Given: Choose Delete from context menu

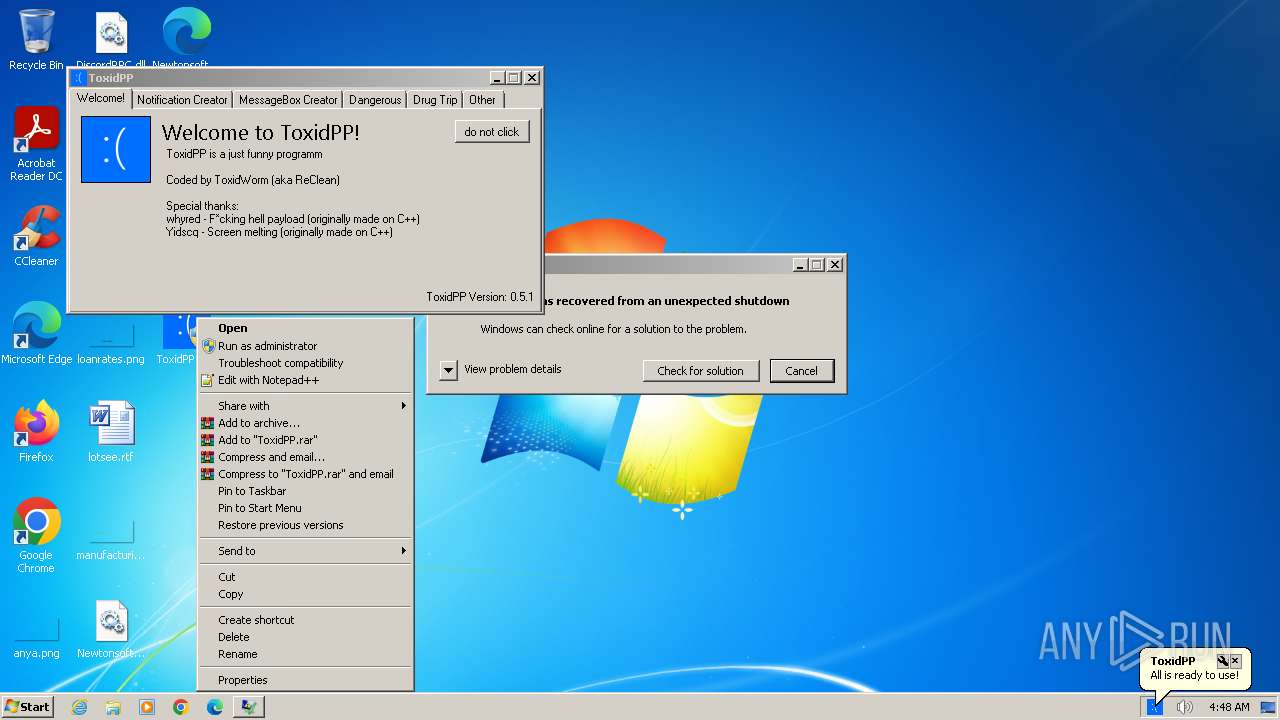Looking at the screenshot, I should pos(305,637).
